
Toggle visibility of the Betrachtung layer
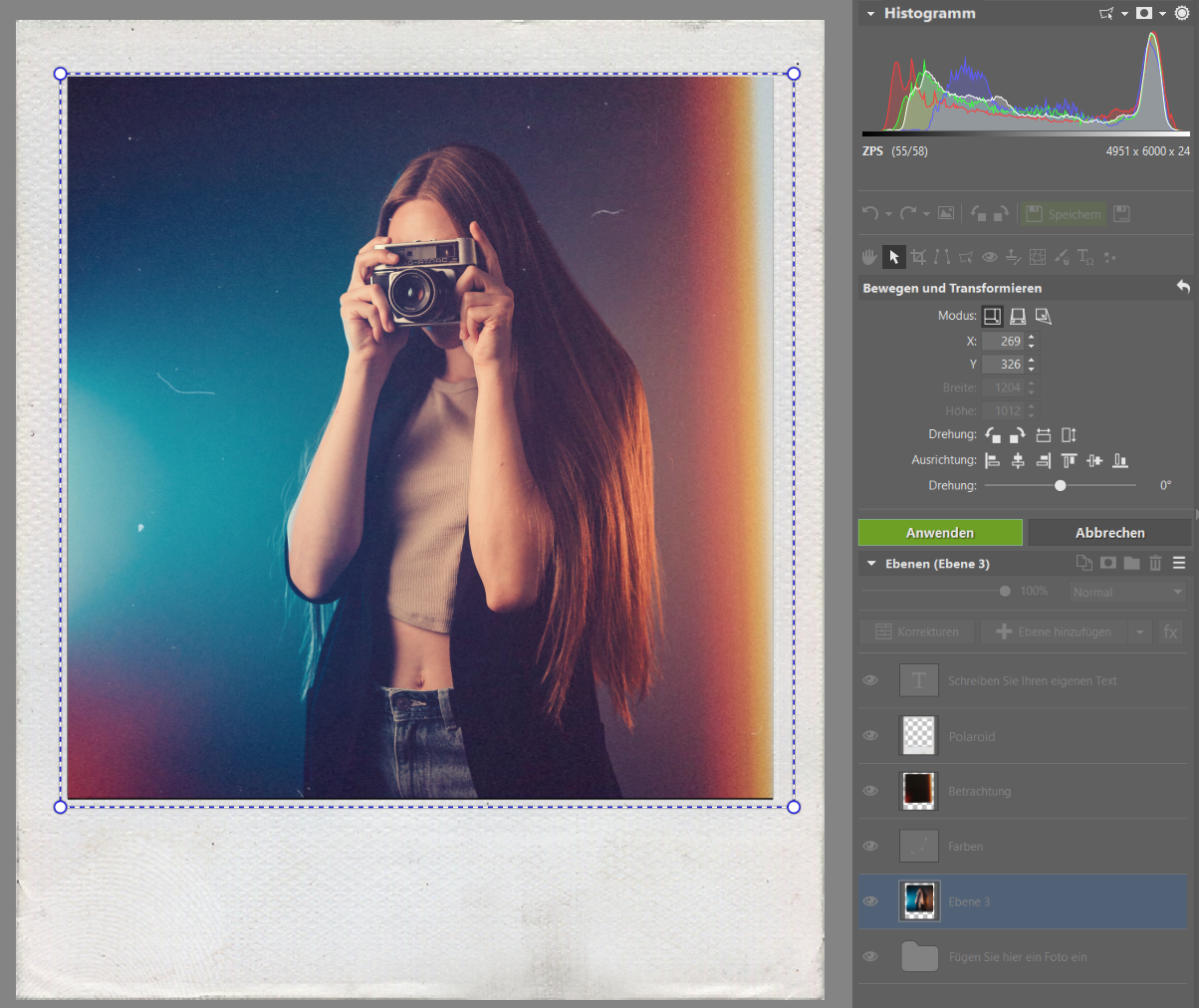click(x=870, y=790)
